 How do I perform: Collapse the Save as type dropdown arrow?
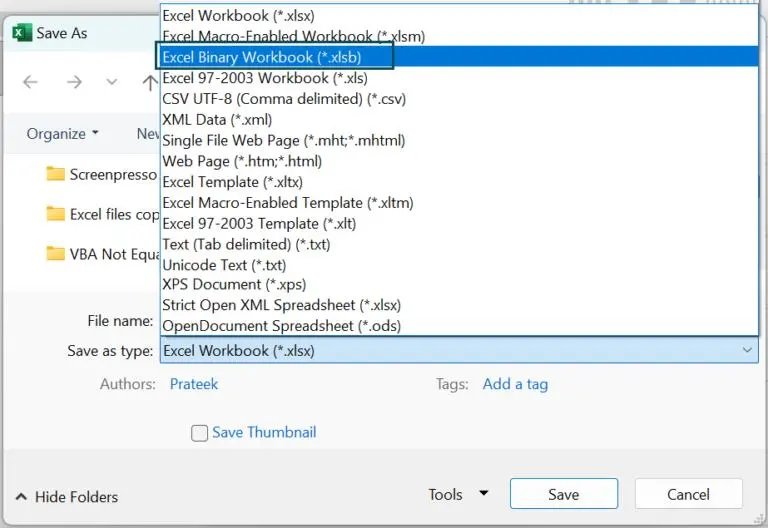point(747,351)
